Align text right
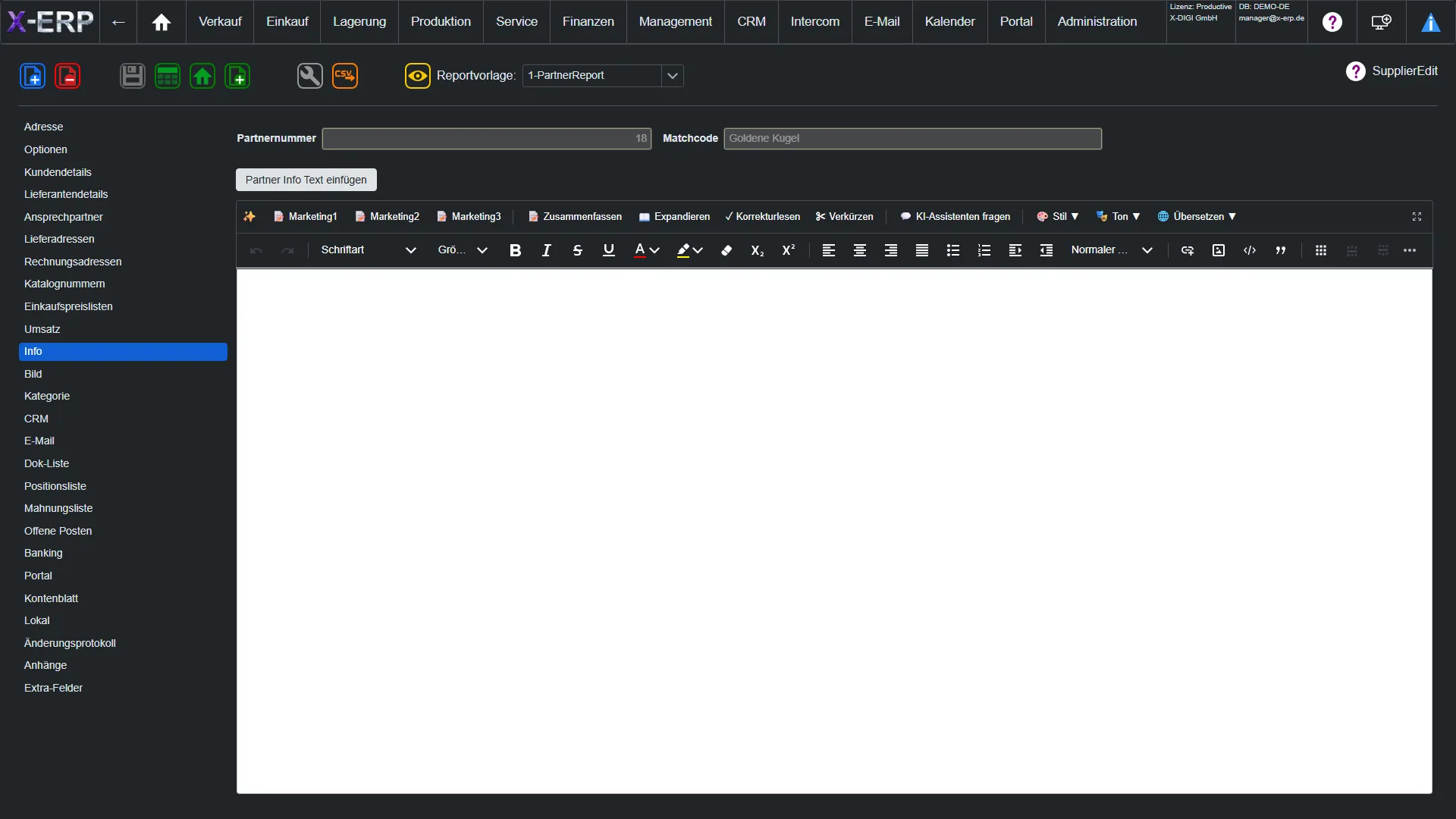Screen dimensions: 1456x819 pos(891,250)
